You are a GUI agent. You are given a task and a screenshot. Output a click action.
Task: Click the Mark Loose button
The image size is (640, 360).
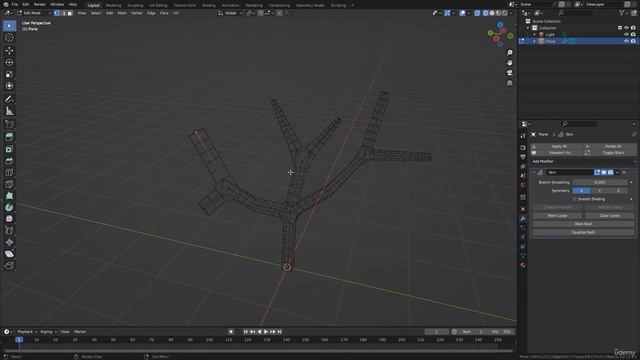point(557,216)
